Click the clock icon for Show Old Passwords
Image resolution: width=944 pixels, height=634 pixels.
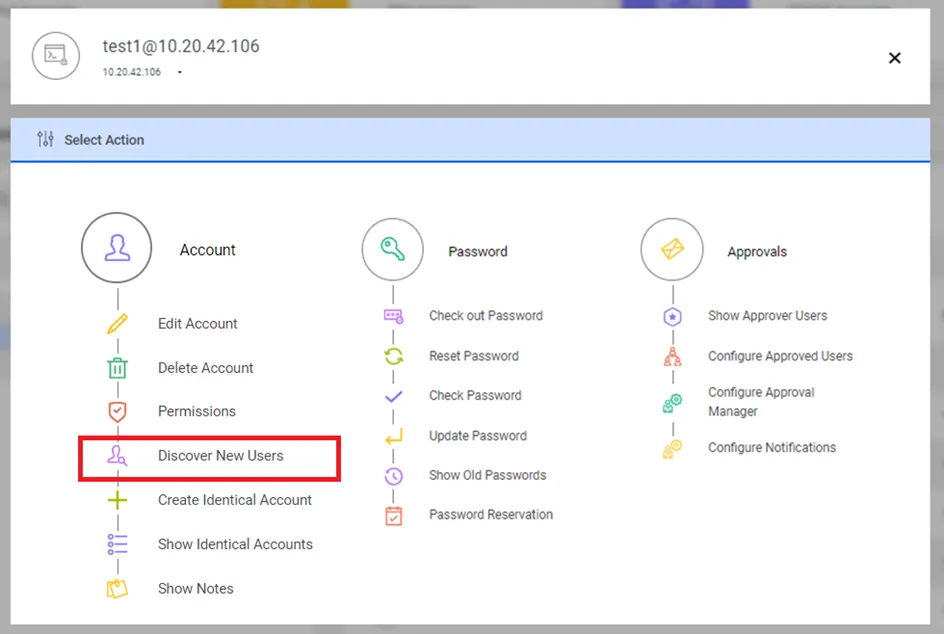point(394,476)
